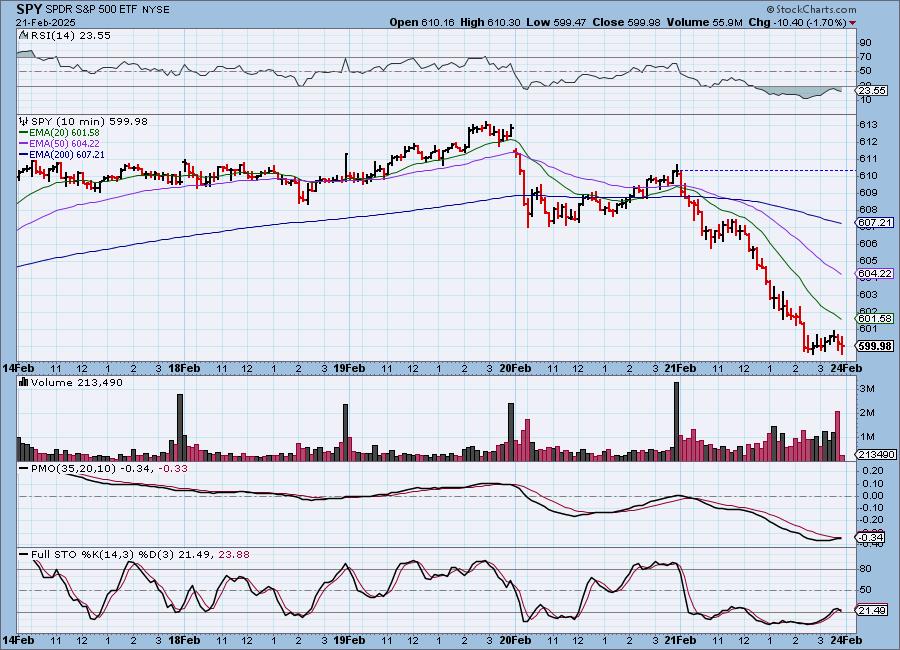Click the green EMA(20) legend line marker
The image size is (900, 650).
[24, 133]
